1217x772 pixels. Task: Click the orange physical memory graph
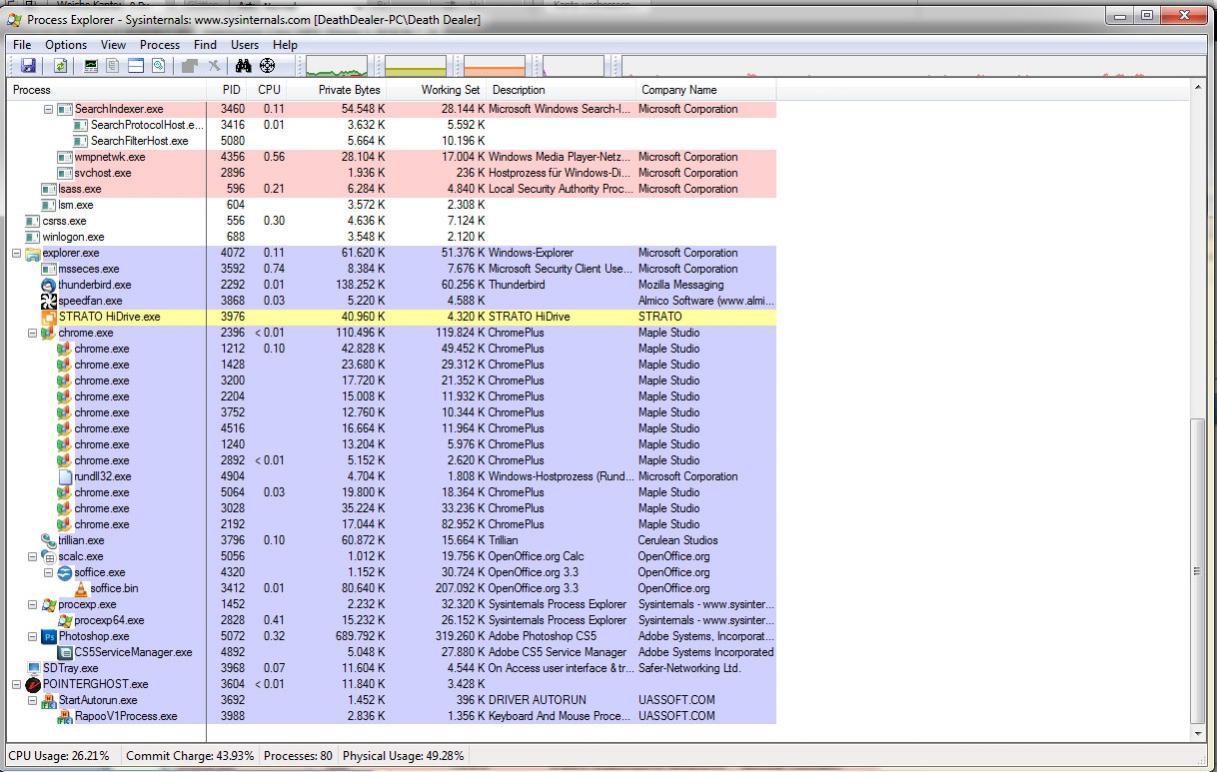tap(496, 66)
